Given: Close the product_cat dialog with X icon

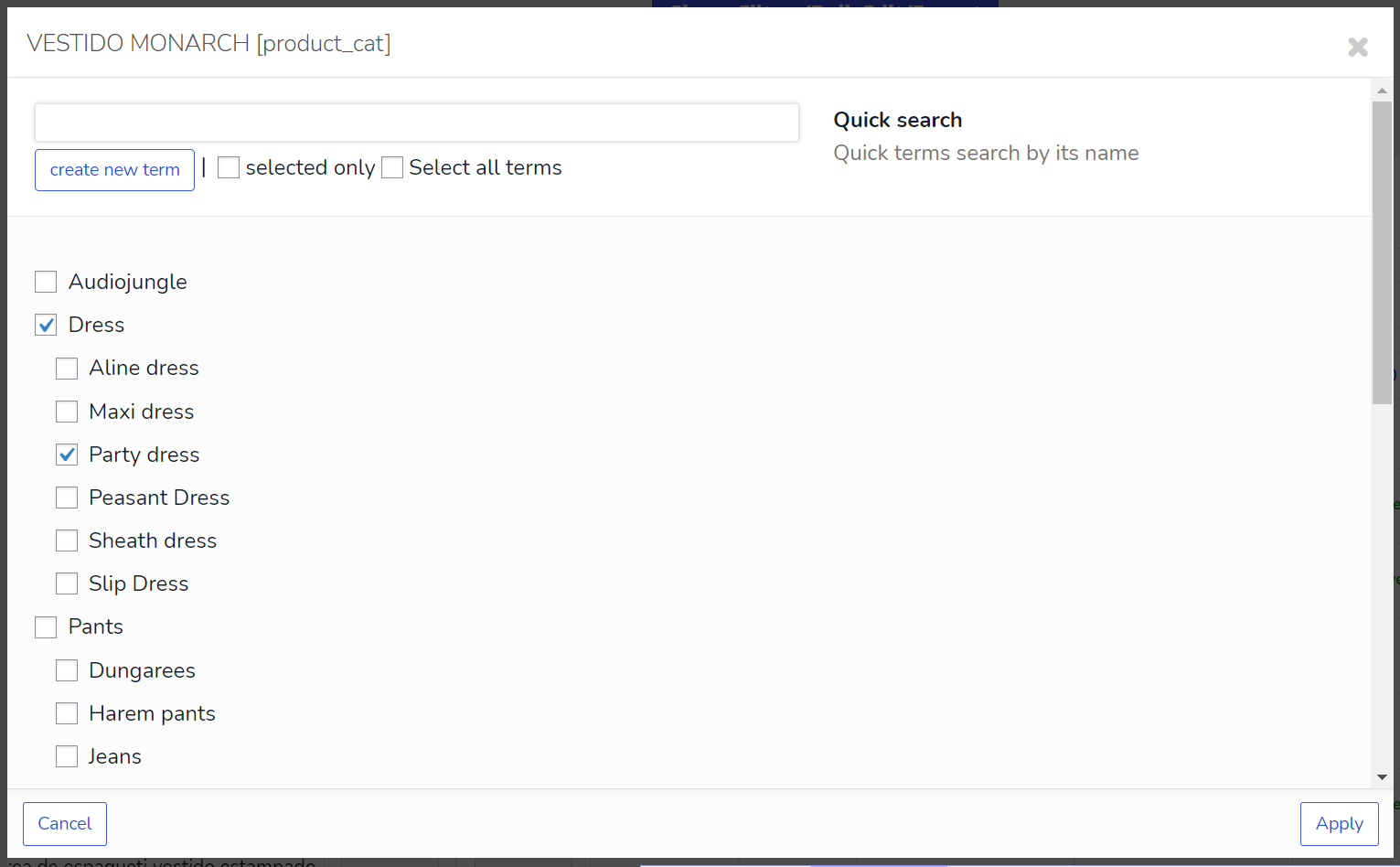Looking at the screenshot, I should [x=1358, y=47].
